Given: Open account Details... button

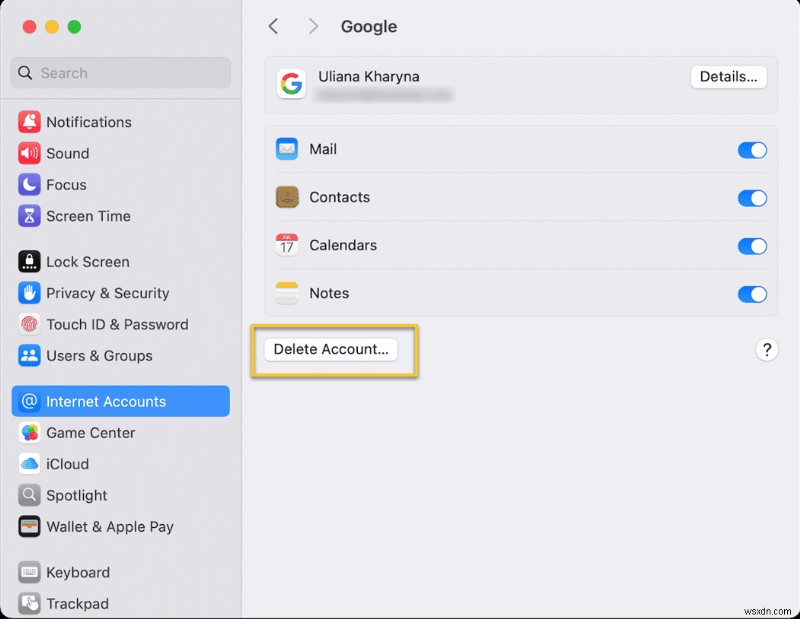Looking at the screenshot, I should [x=729, y=77].
